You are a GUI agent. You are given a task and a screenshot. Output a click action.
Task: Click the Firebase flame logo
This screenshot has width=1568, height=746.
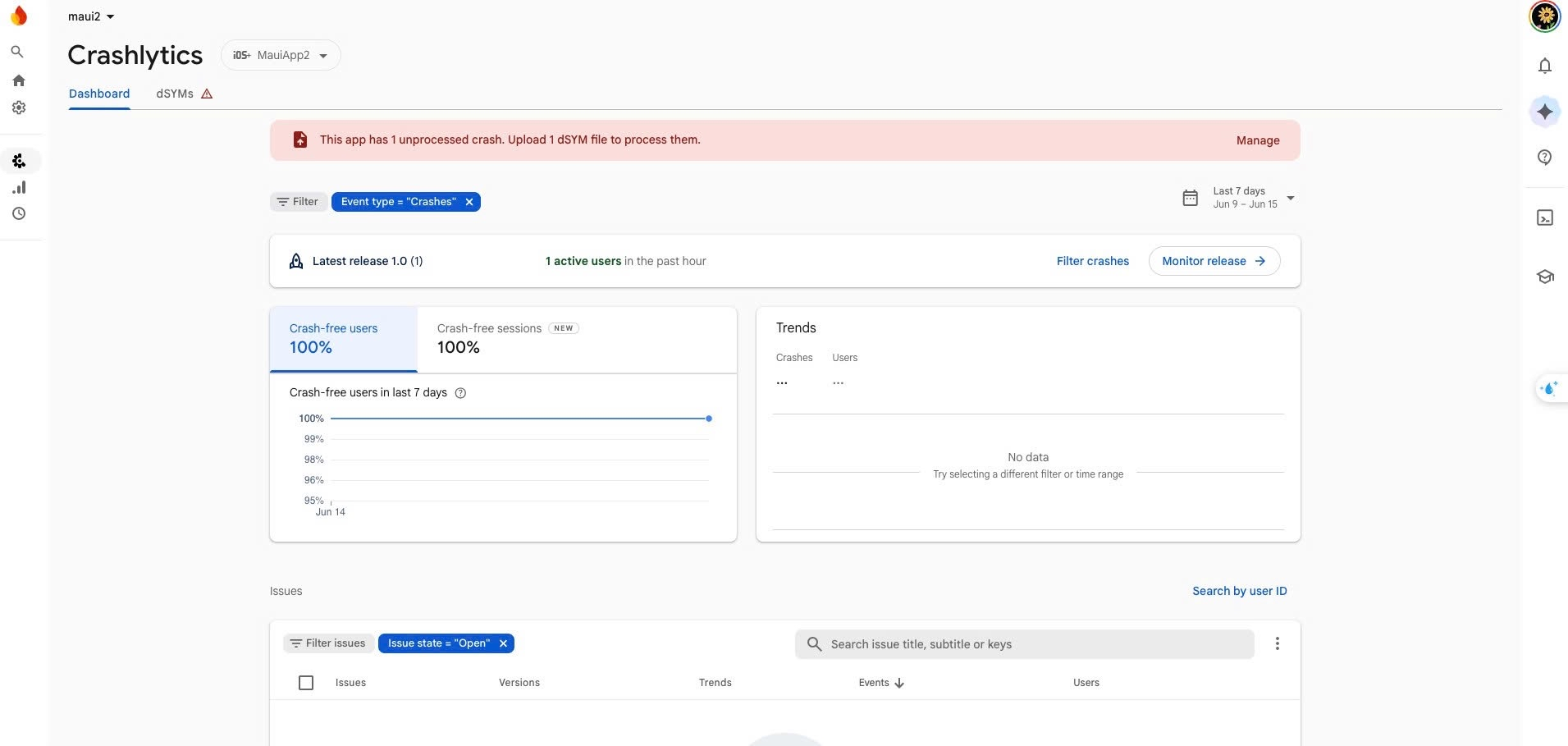pyautogui.click(x=19, y=16)
